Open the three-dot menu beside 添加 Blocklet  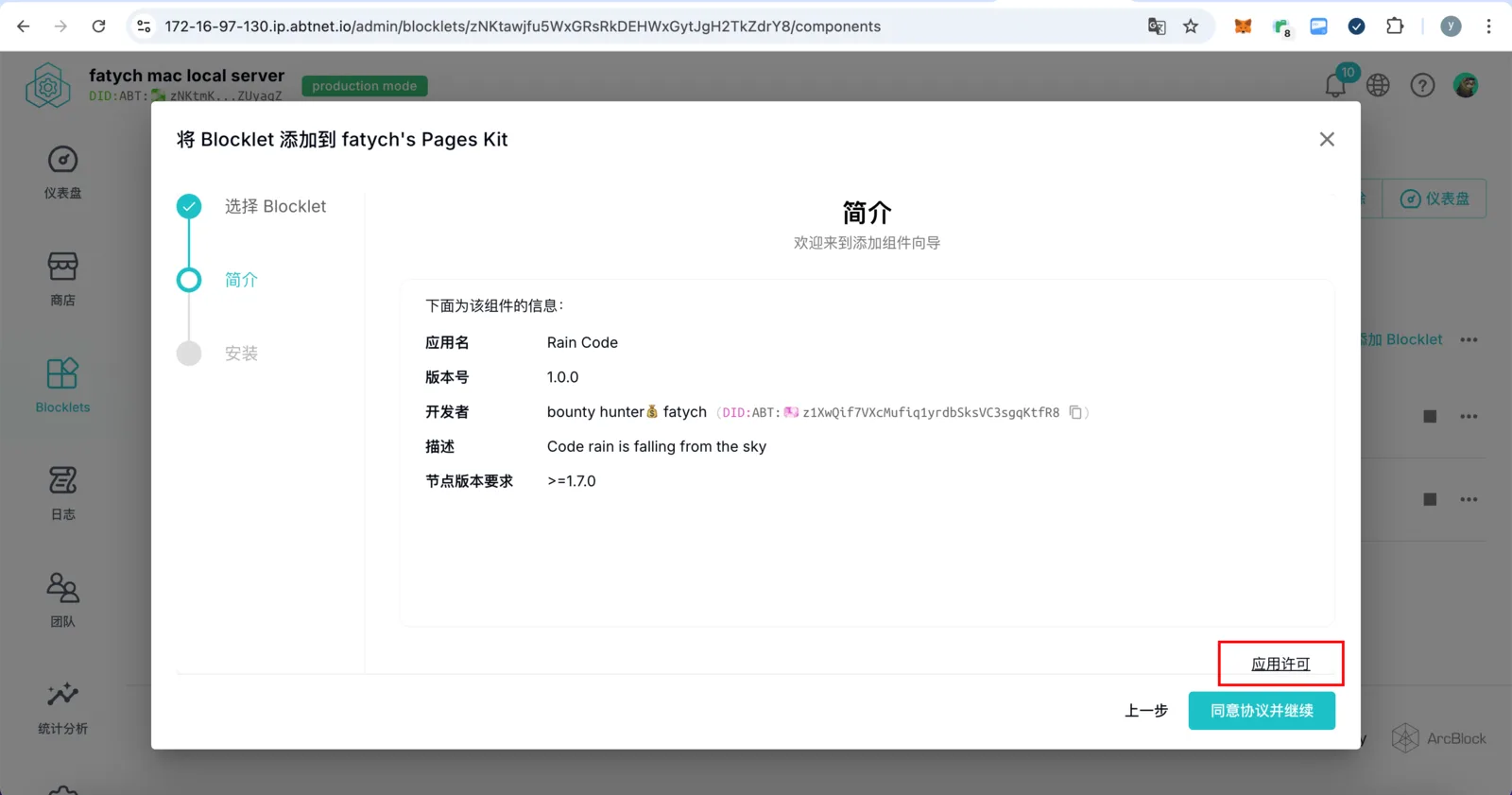click(1469, 339)
